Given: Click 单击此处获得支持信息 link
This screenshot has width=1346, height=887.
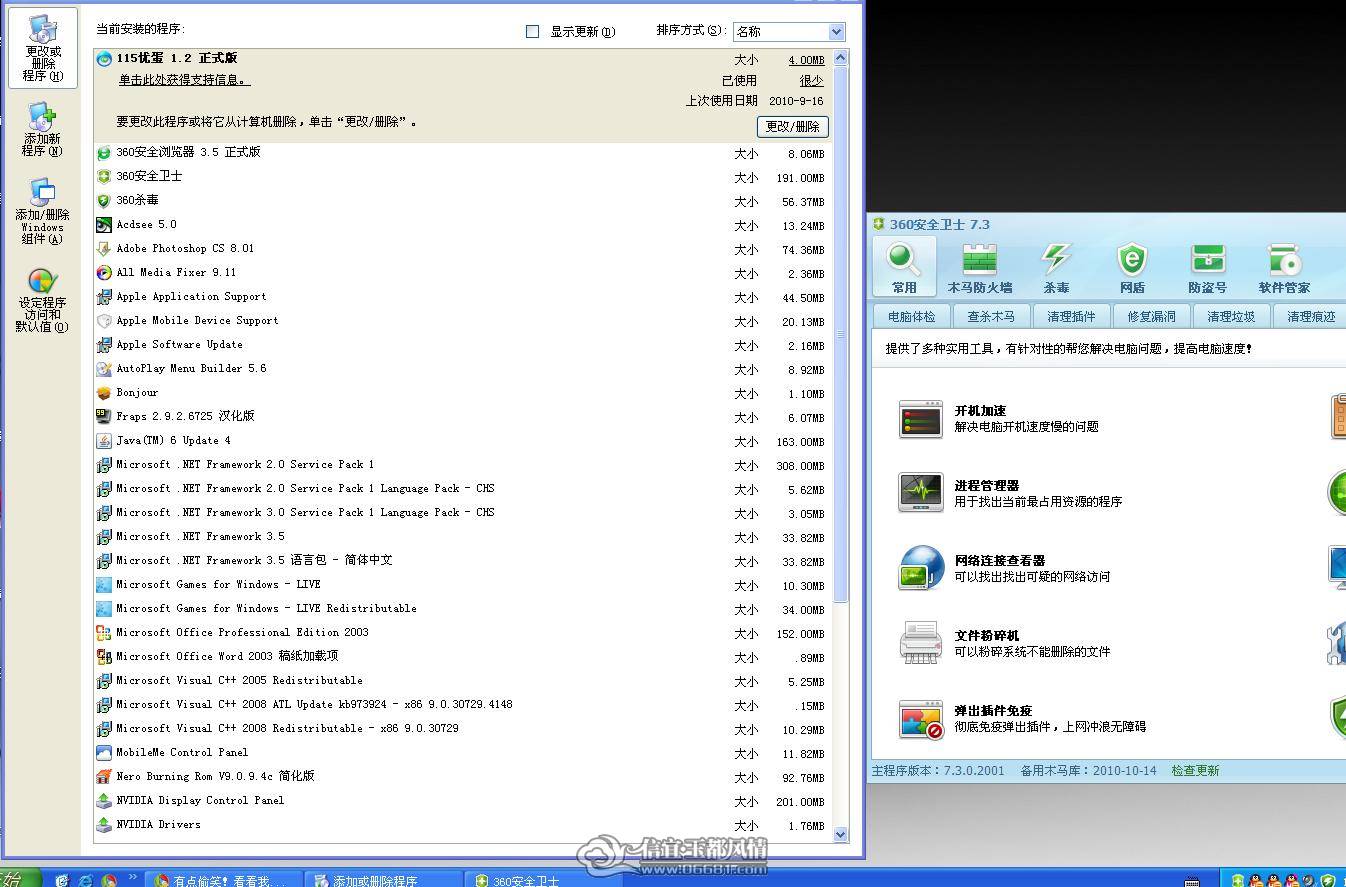Looking at the screenshot, I should [x=184, y=80].
